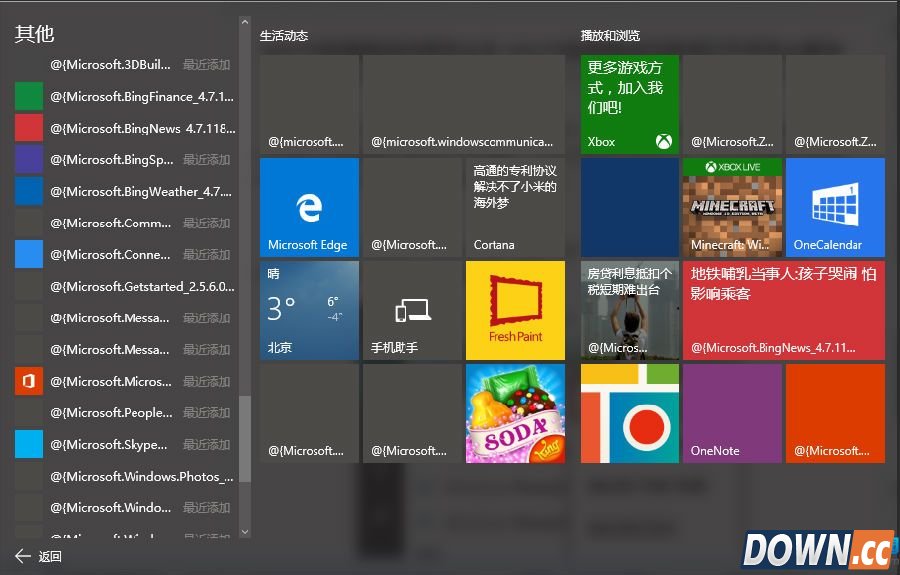
Task: Click the 生活动态 group heading
Action: (284, 36)
